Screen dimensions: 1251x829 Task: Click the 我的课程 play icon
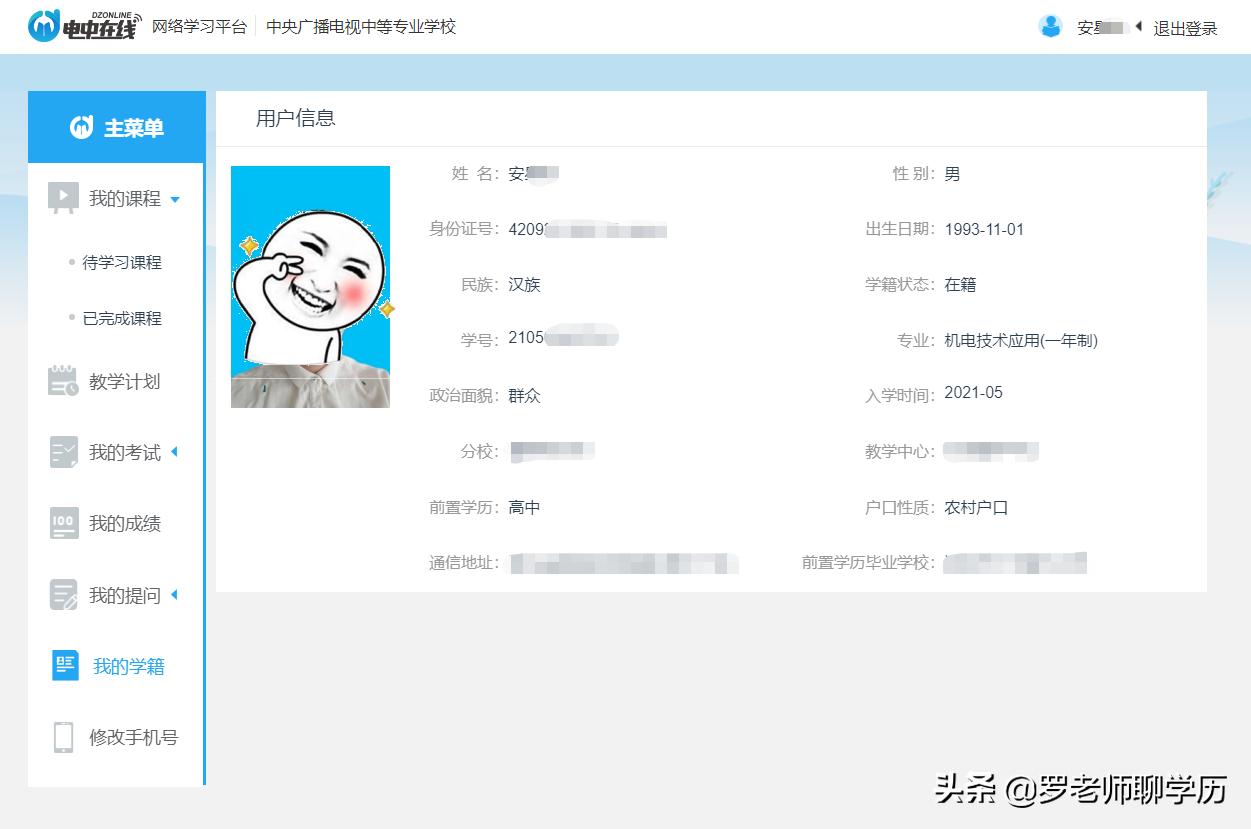click(x=63, y=197)
